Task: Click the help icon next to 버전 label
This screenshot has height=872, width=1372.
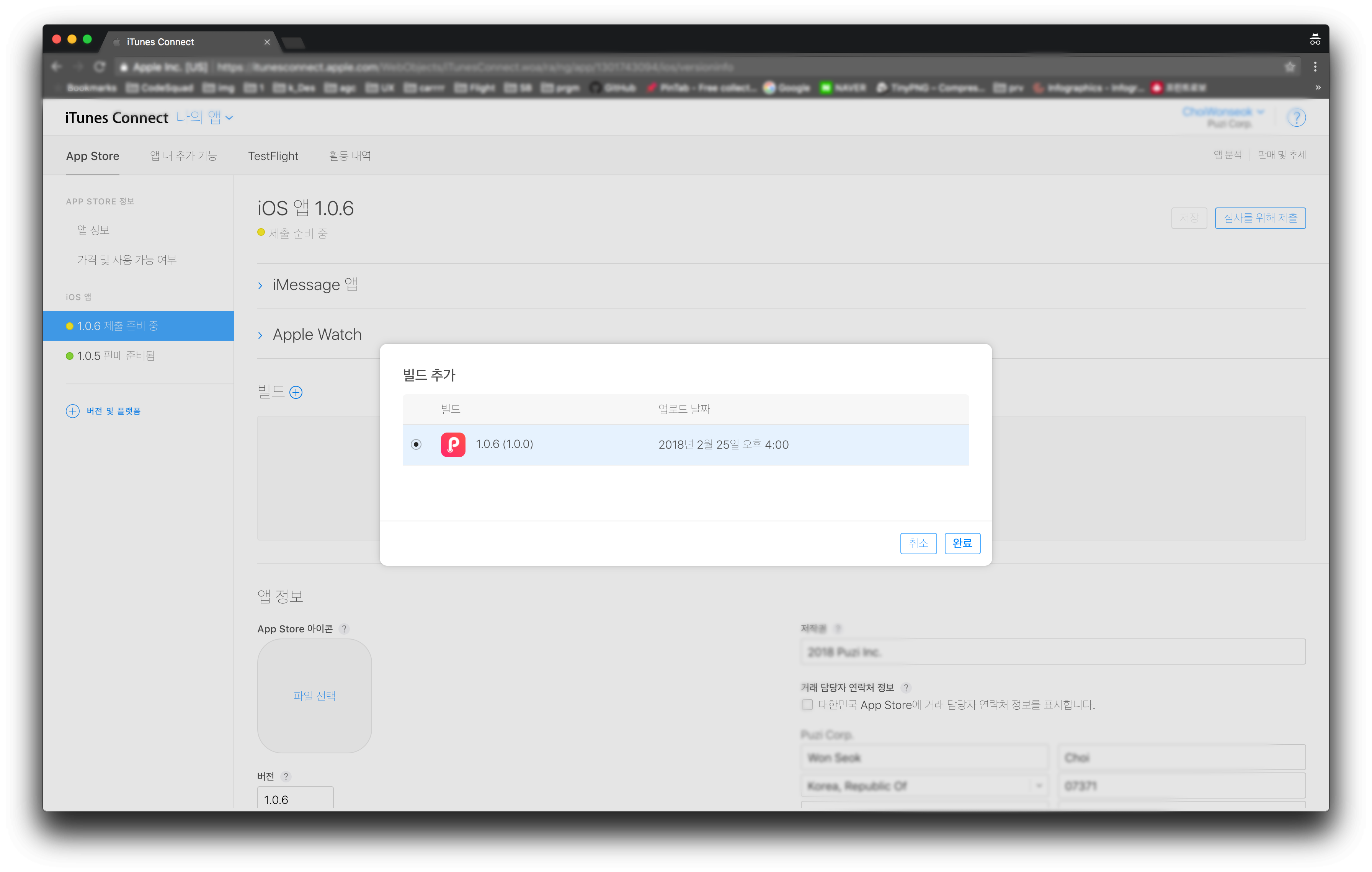Action: (286, 776)
